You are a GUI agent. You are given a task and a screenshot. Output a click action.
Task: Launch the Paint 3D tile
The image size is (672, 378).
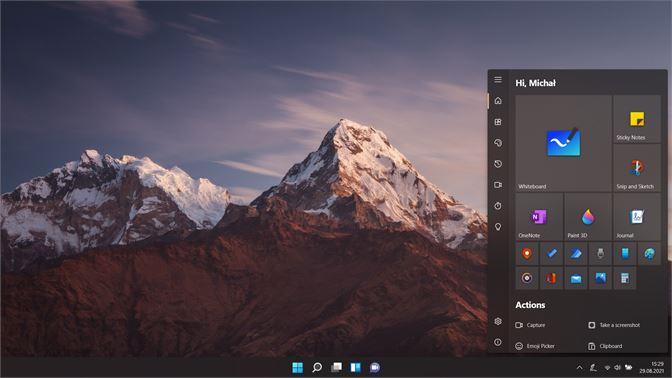pos(588,216)
